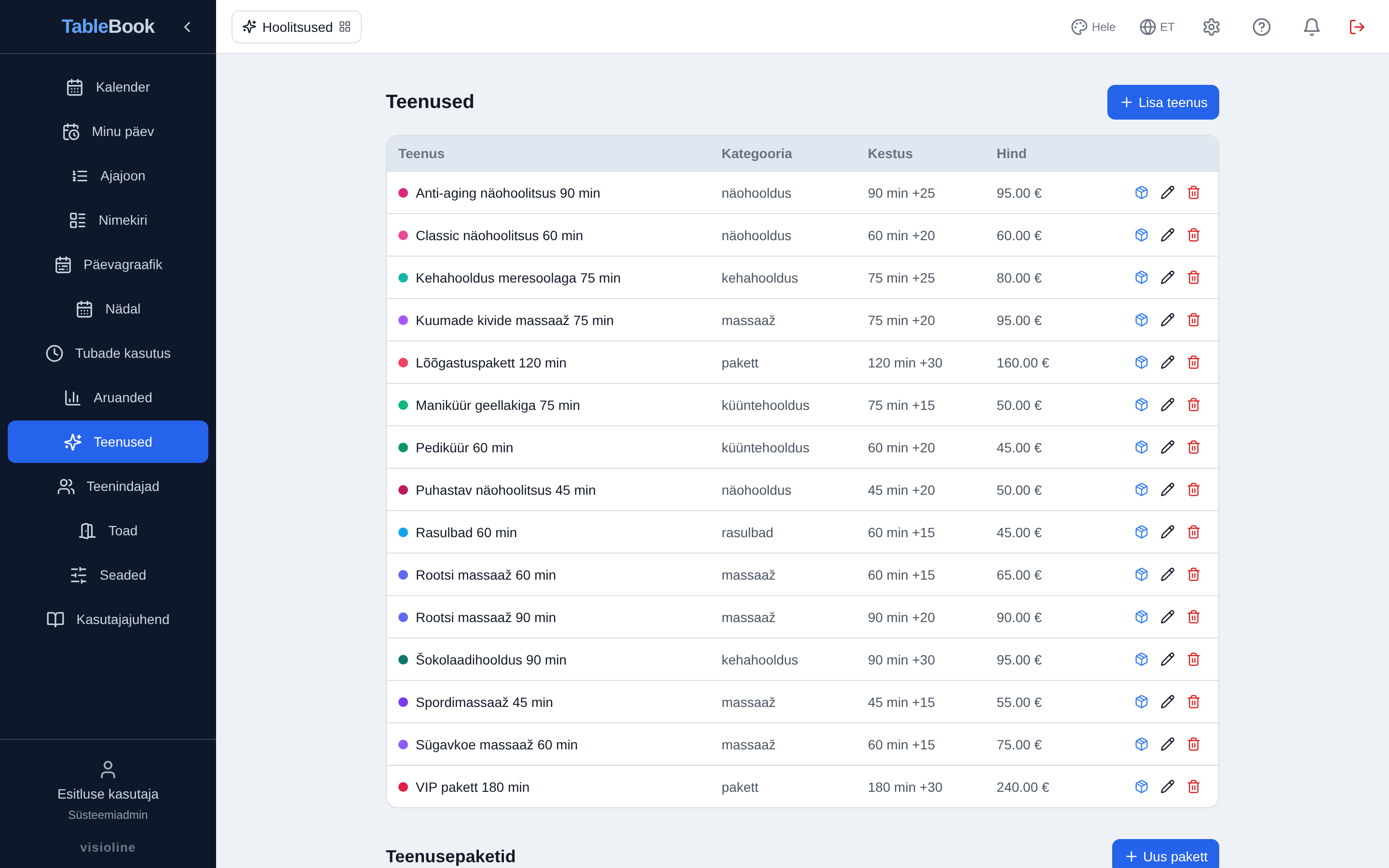
Task: Edit Anti-aging näohoolitsus 90 min service
Action: (1168, 193)
